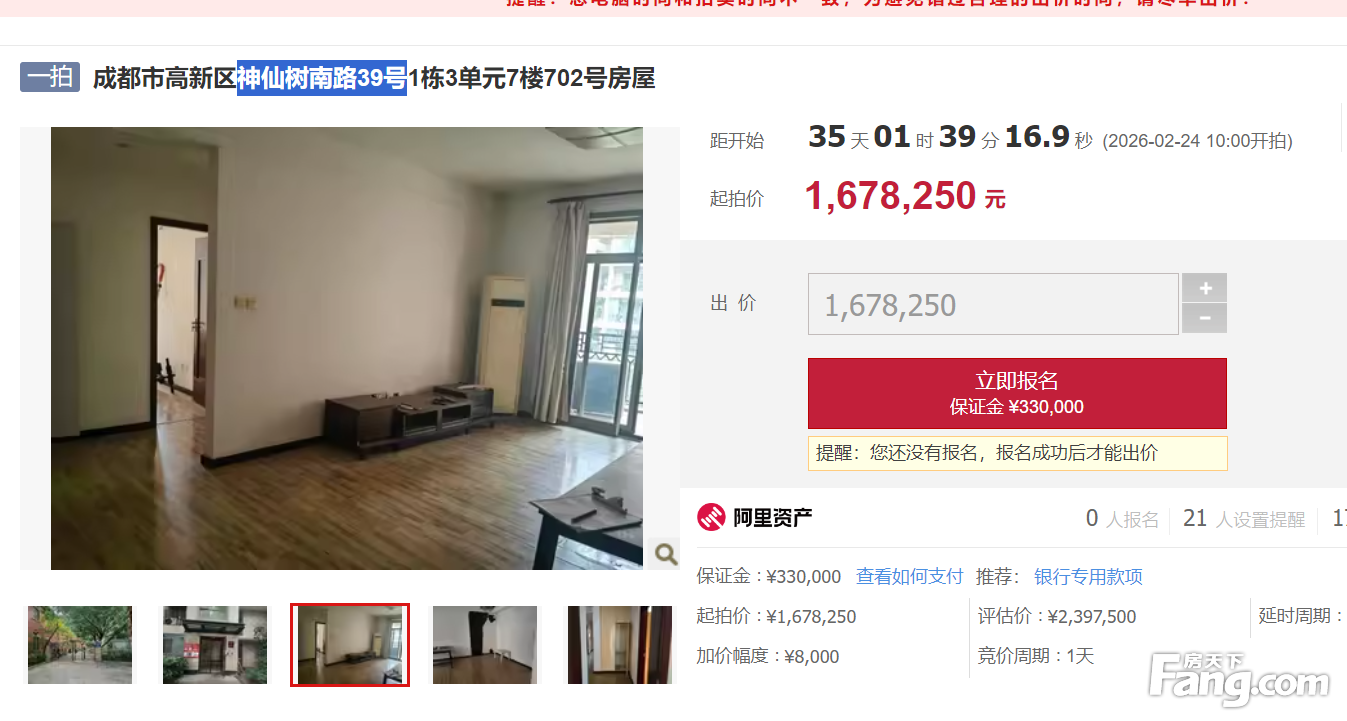Click the 一拍 auction round badge
Viewport: 1347px width, 721px height.
tap(50, 77)
